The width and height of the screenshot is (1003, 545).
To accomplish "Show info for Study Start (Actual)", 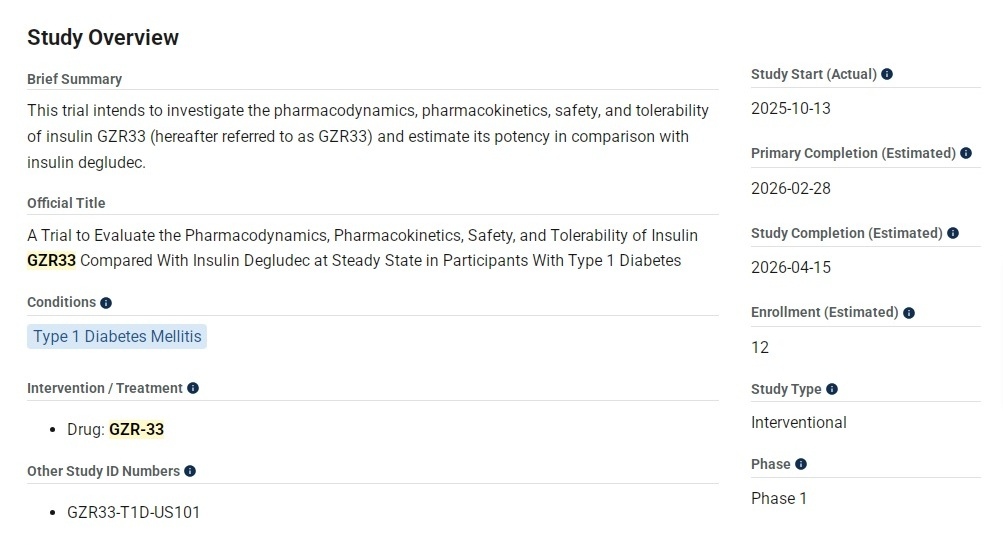I will click(887, 74).
